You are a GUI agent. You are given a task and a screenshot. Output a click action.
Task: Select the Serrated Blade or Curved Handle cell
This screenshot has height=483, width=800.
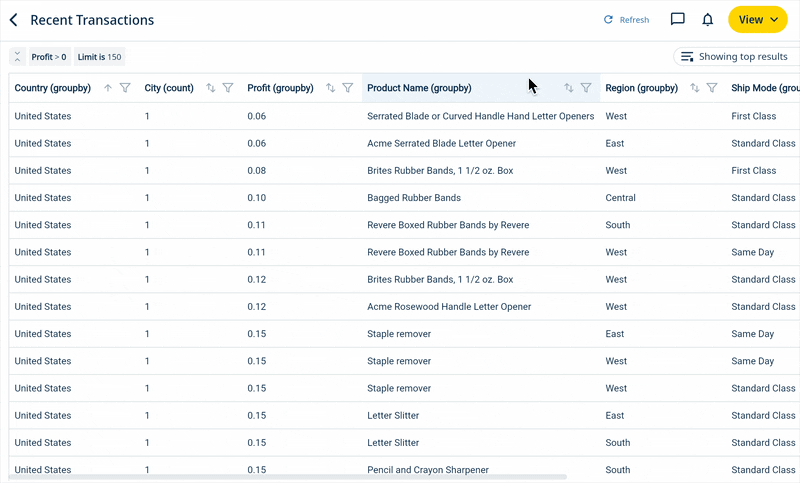pos(481,116)
